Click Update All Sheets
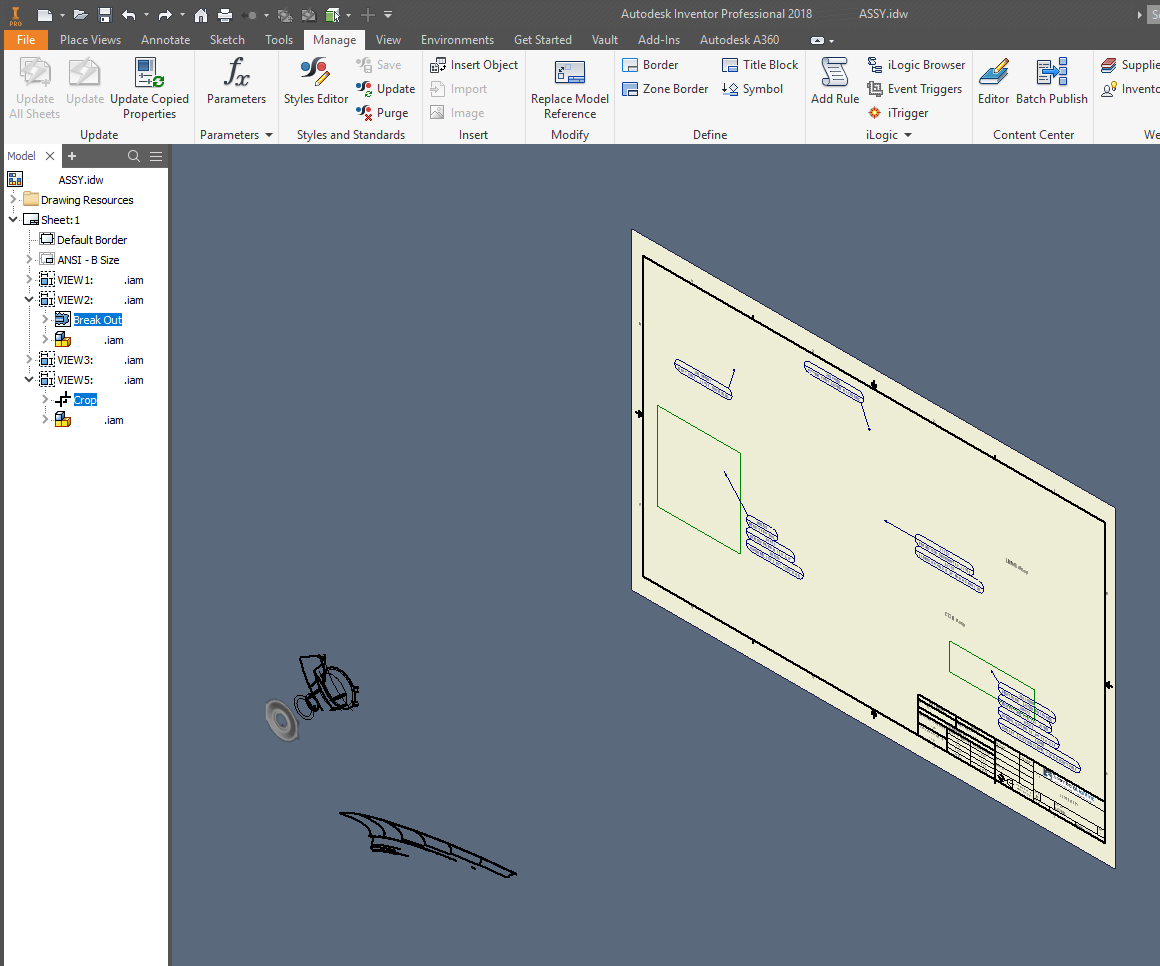The image size is (1160, 966). click(34, 85)
